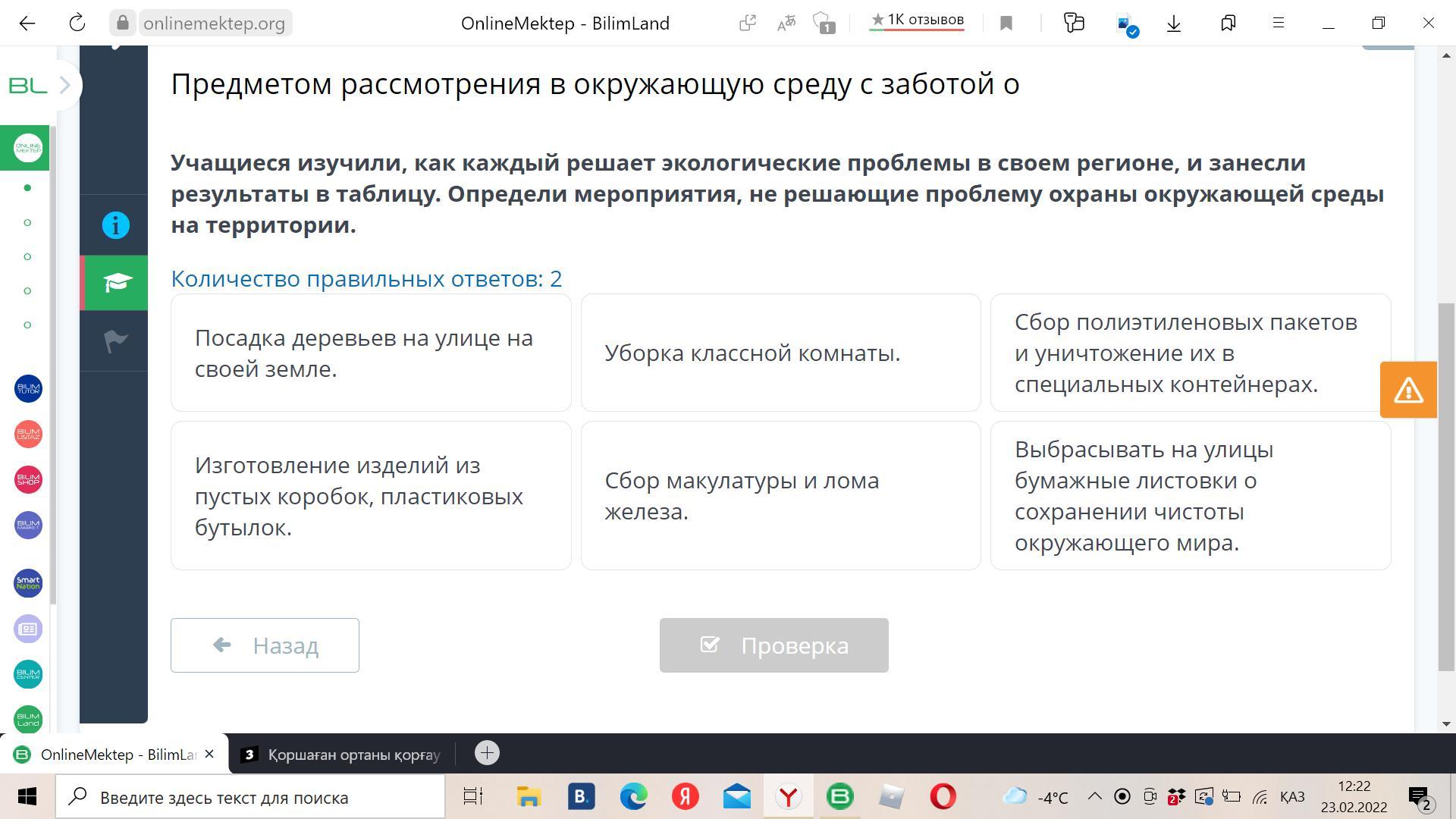Viewport: 1456px width, 819px height.
Task: Select answer 'Сбор макулатуры и лома железа'
Action: click(x=780, y=495)
